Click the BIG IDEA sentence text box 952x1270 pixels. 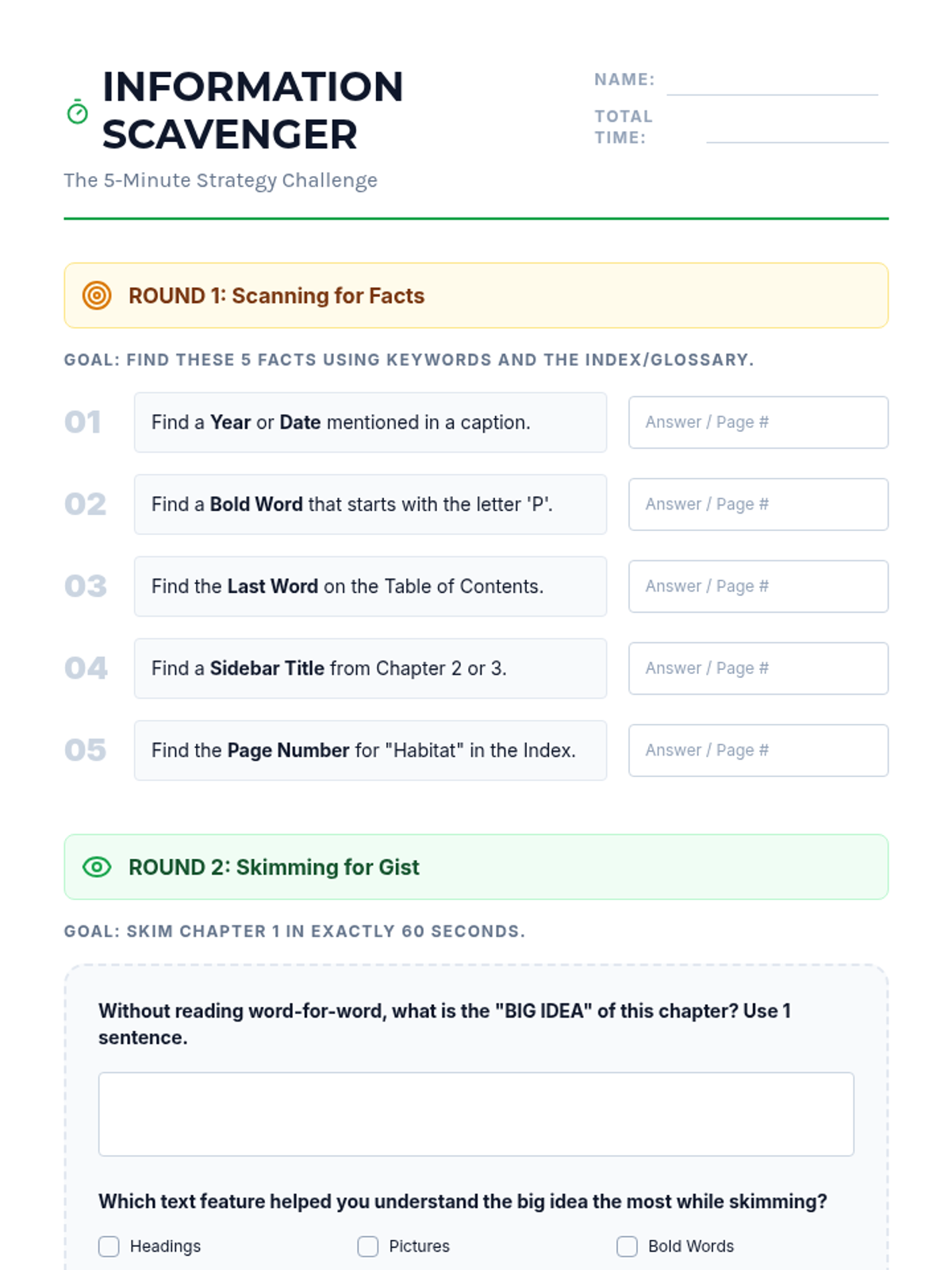(x=476, y=1114)
